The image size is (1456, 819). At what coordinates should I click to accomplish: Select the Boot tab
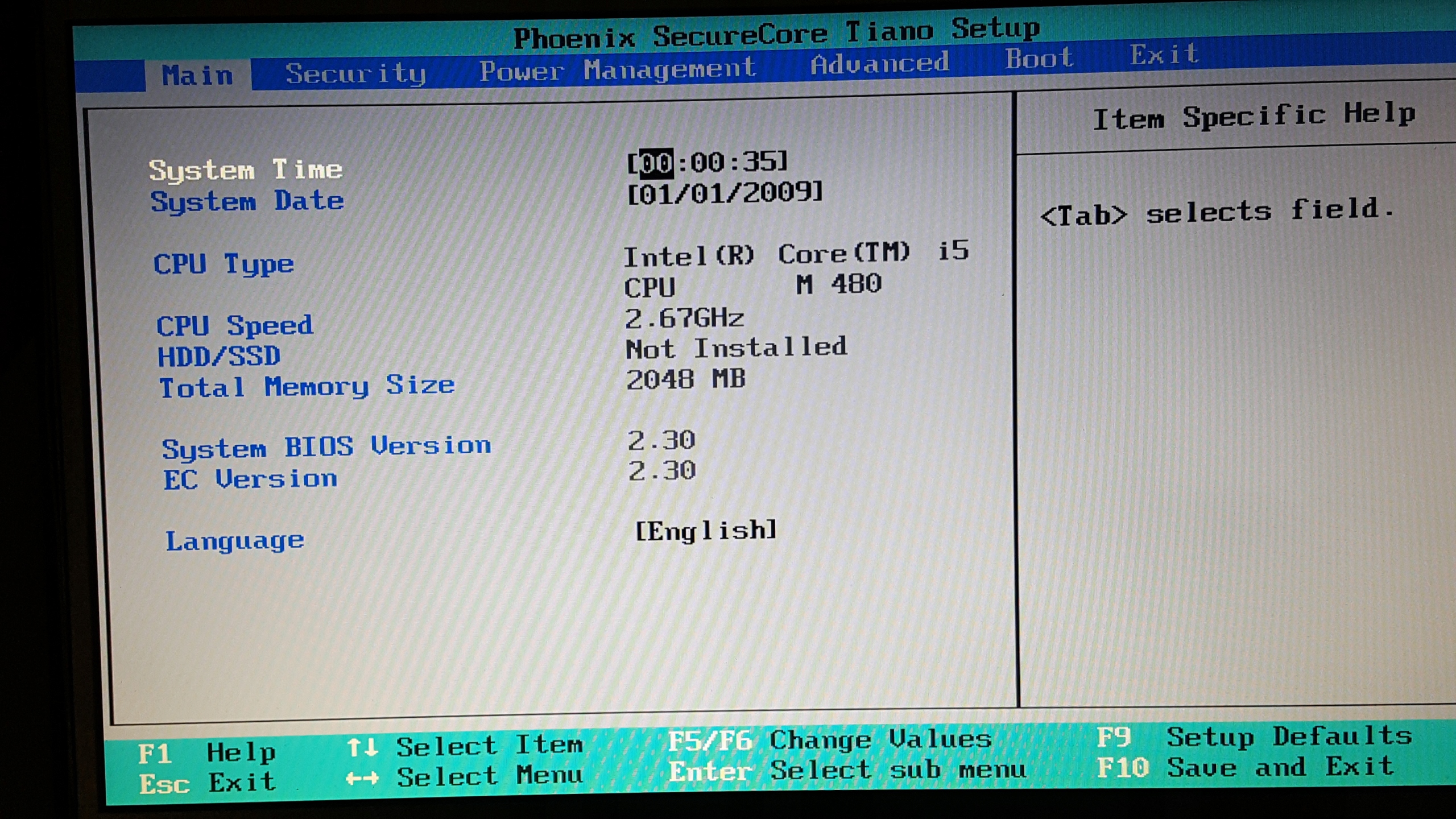1039,59
